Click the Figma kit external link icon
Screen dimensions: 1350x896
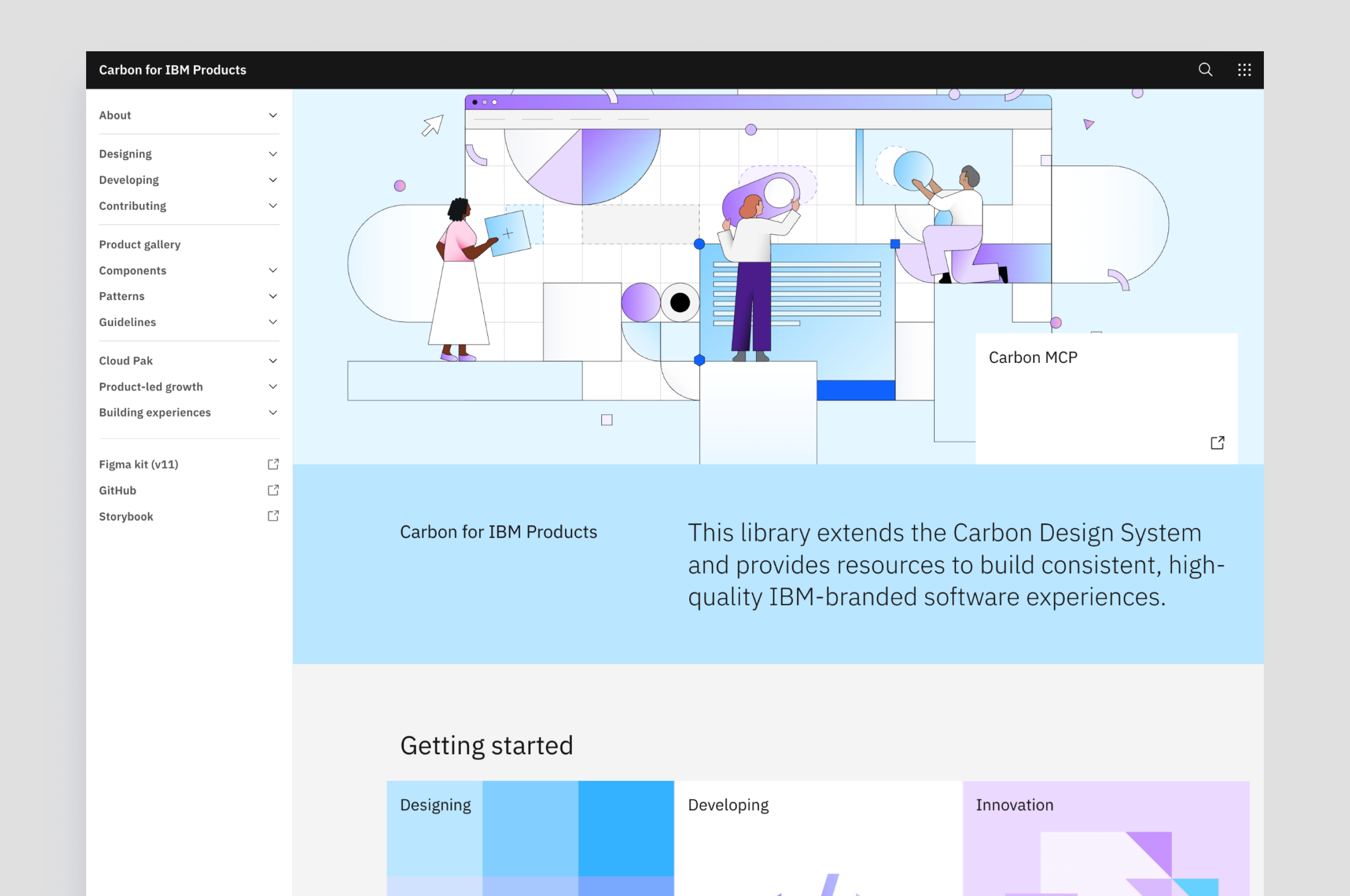click(273, 464)
